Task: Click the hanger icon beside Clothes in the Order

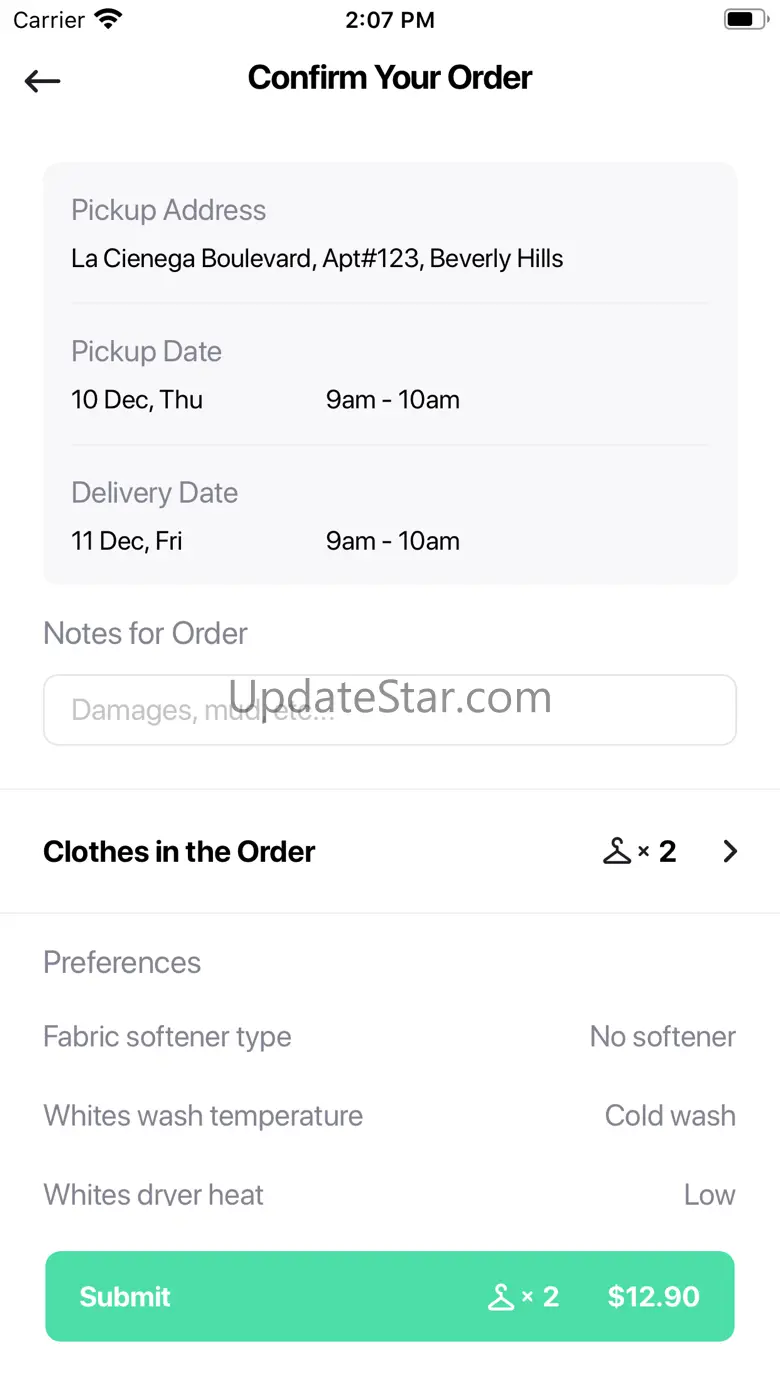Action: coord(617,851)
